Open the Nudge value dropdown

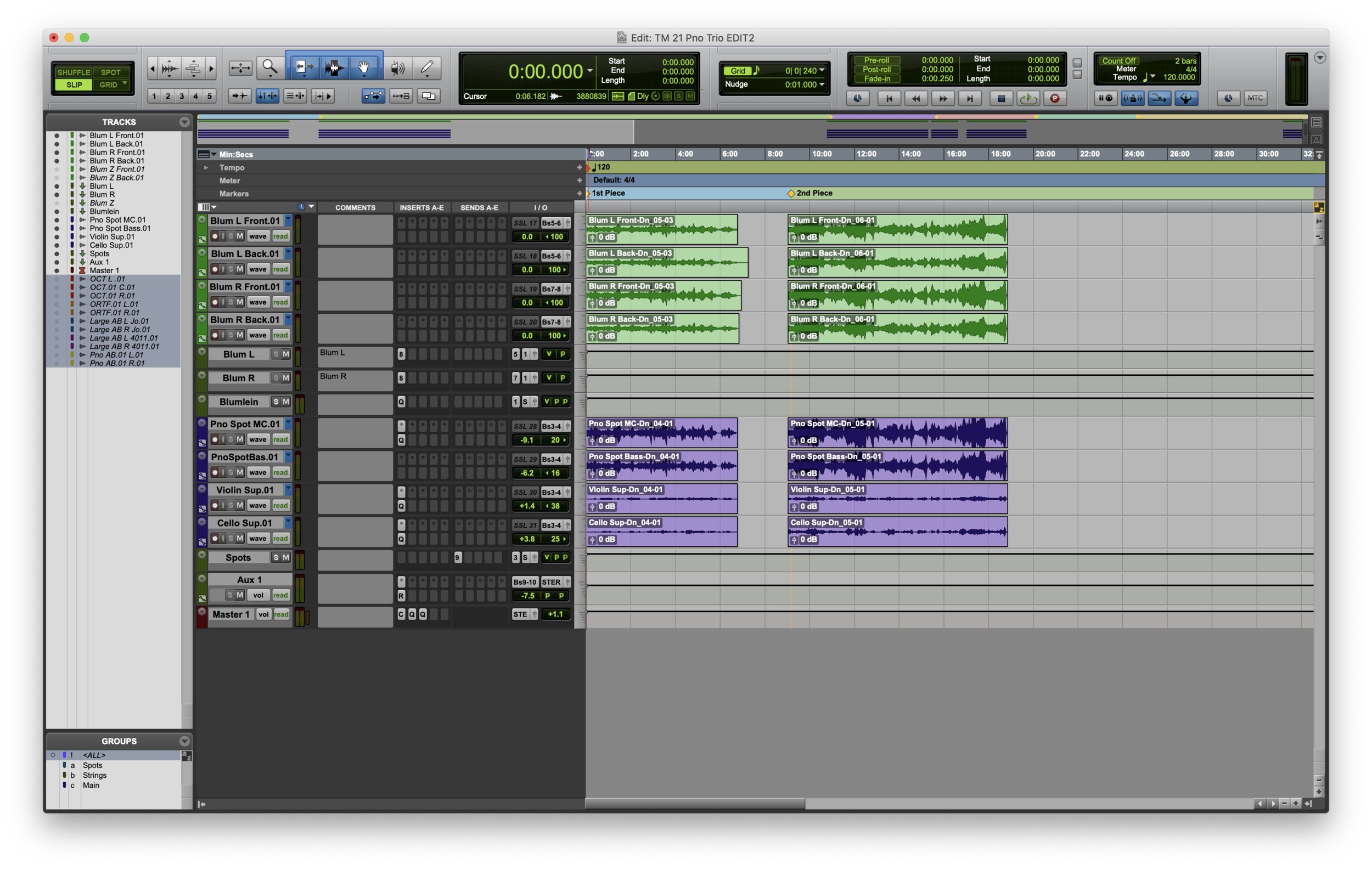[822, 84]
